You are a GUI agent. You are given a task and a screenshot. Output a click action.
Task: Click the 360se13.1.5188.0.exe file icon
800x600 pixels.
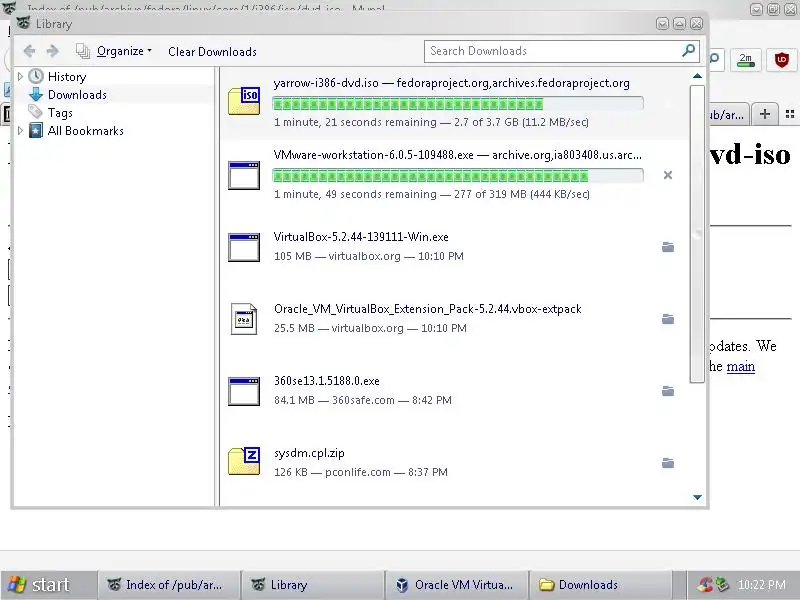click(244, 391)
